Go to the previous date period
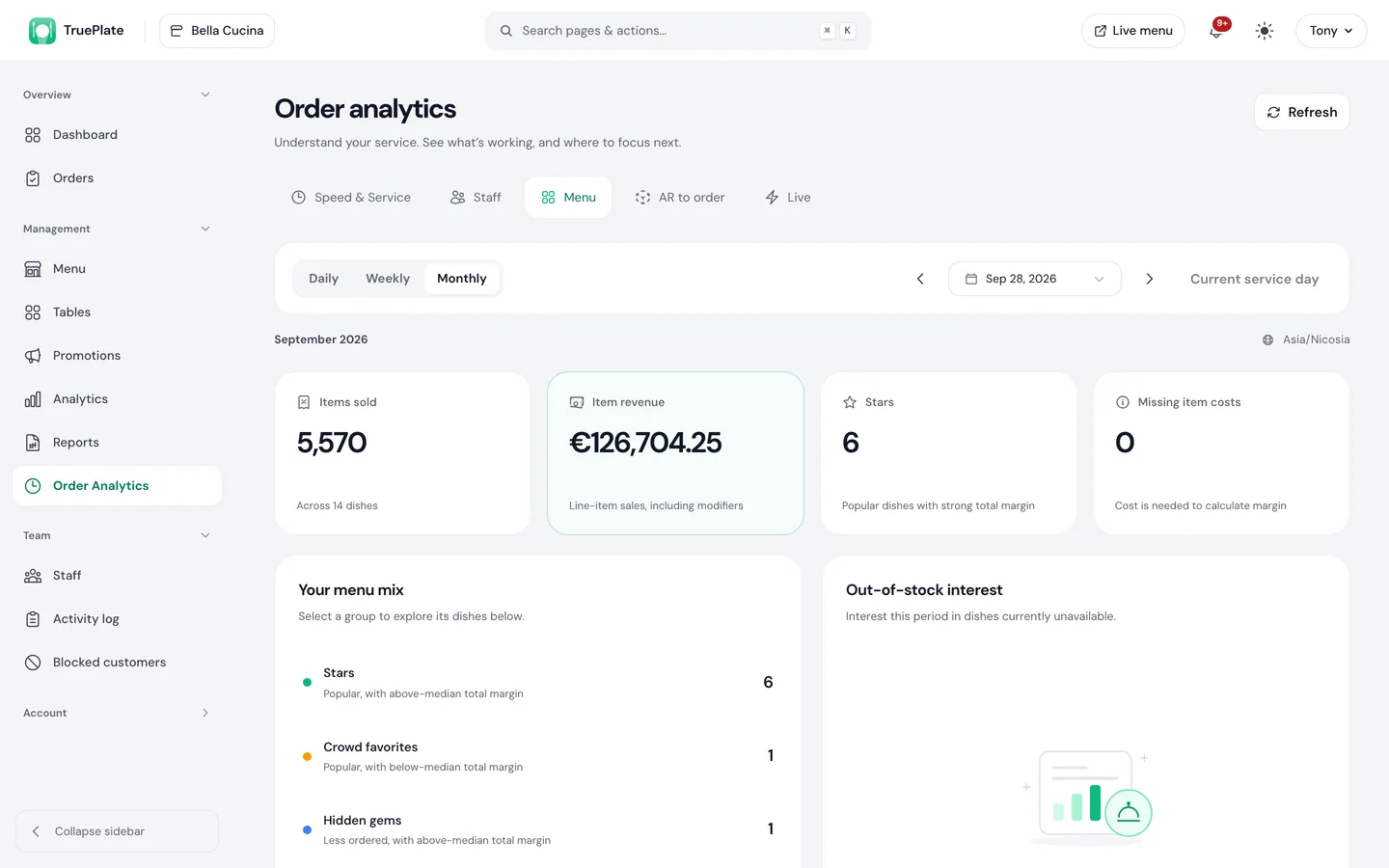The width and height of the screenshot is (1389, 868). tap(920, 279)
